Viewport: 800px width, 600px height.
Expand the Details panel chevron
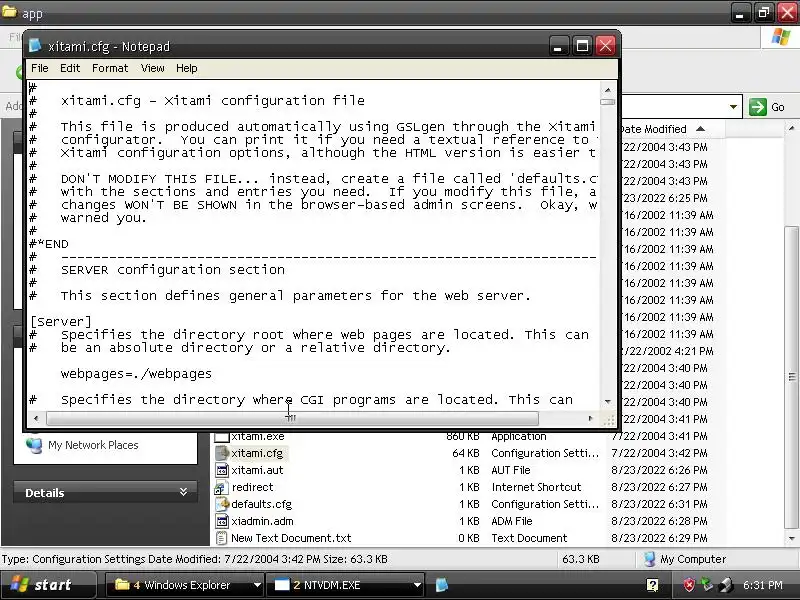[x=183, y=492]
